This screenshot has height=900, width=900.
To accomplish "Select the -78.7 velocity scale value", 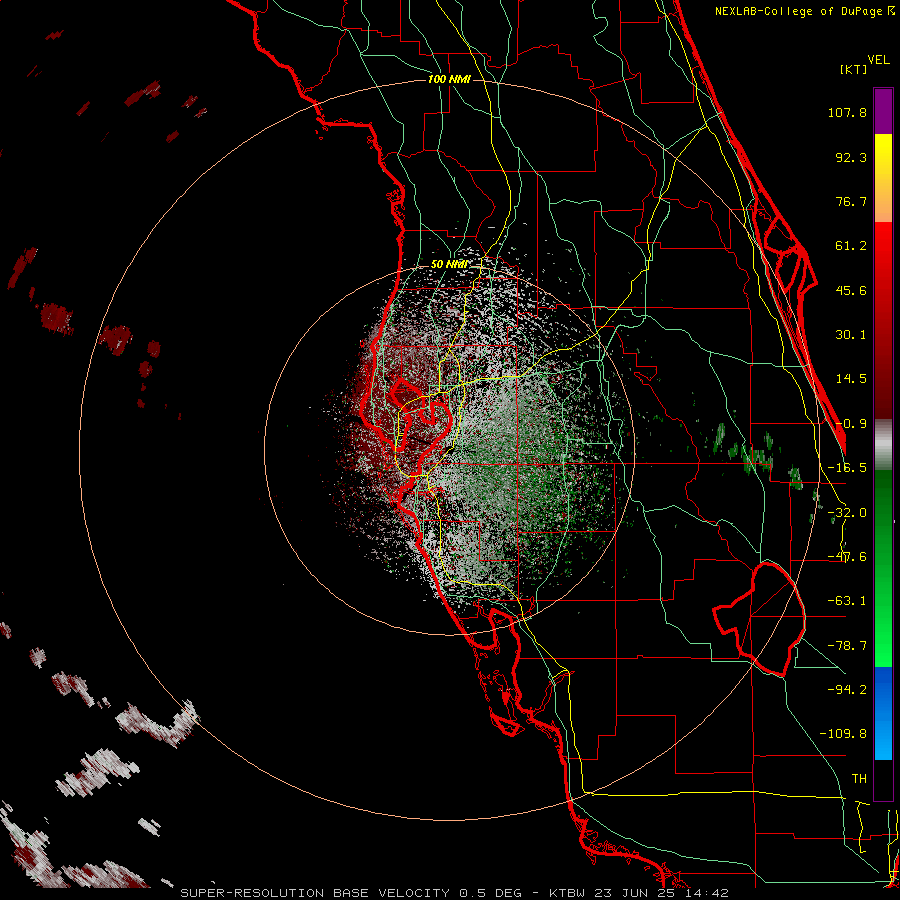I will [847, 646].
